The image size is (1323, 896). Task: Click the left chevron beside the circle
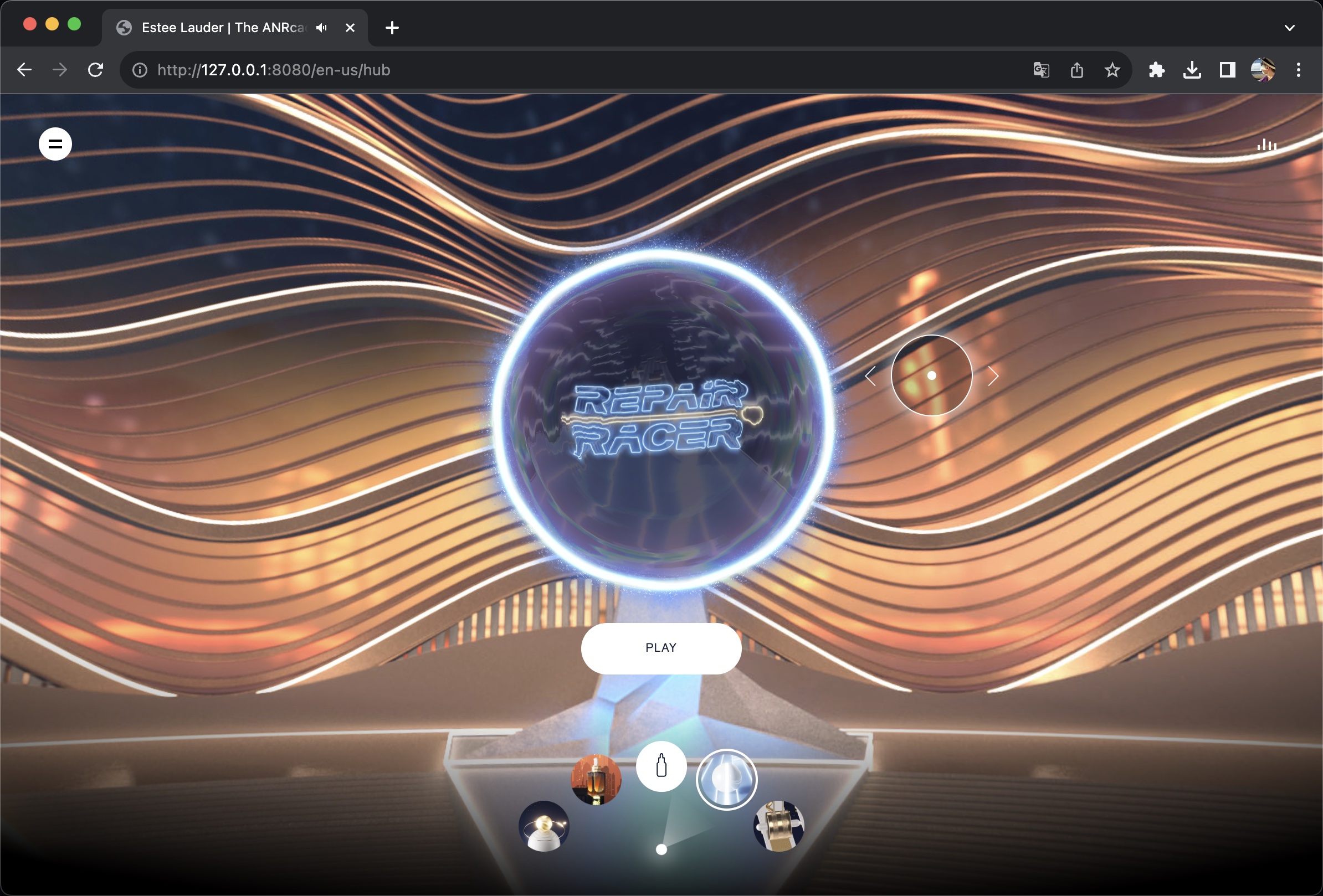click(x=870, y=376)
